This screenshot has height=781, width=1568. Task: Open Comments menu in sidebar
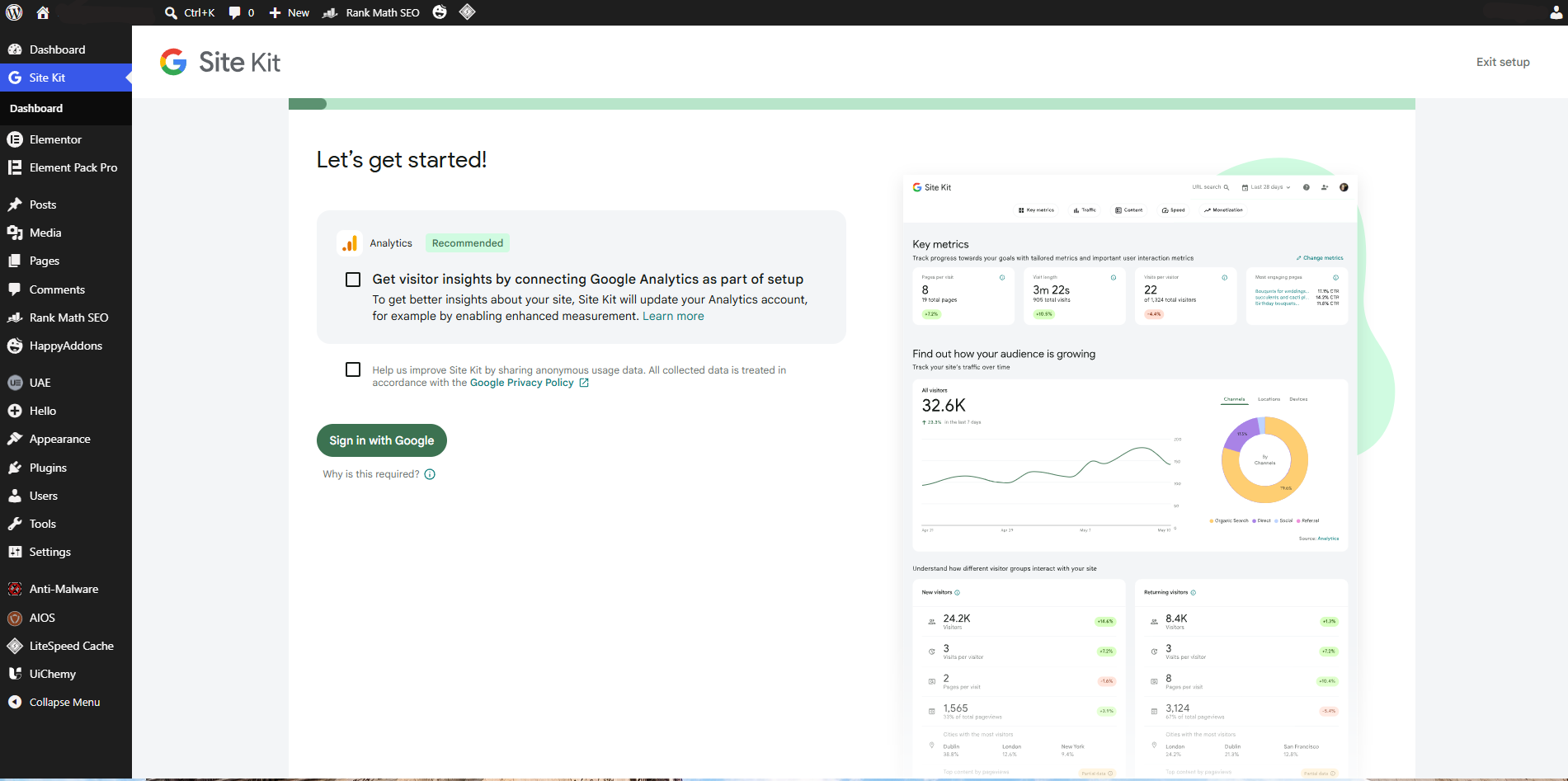pos(66,289)
